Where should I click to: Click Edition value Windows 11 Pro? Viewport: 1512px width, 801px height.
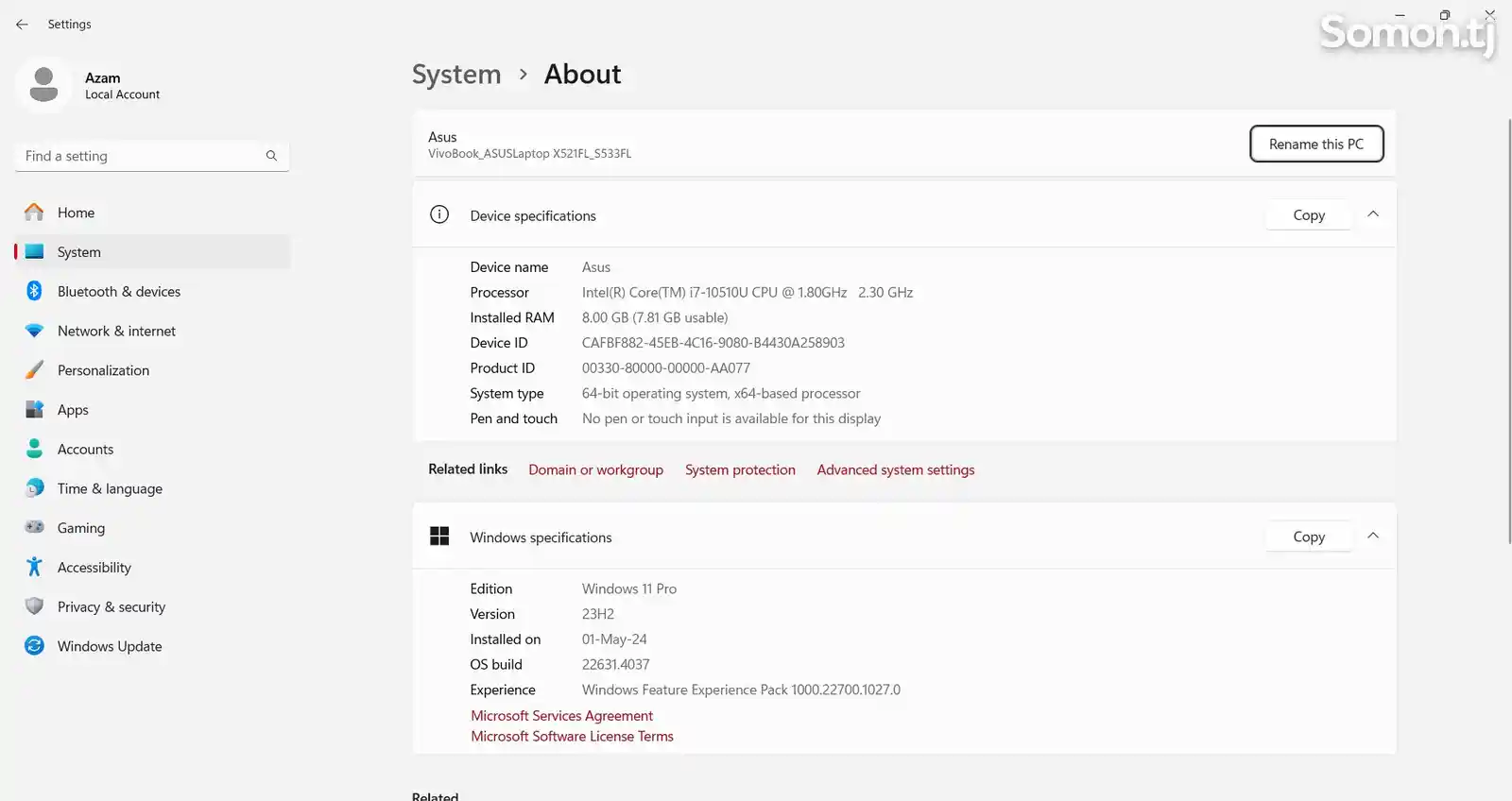[629, 588]
